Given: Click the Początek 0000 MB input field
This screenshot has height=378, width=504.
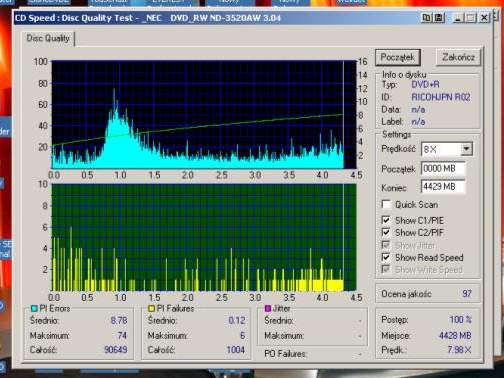Looking at the screenshot, I should pyautogui.click(x=443, y=169).
